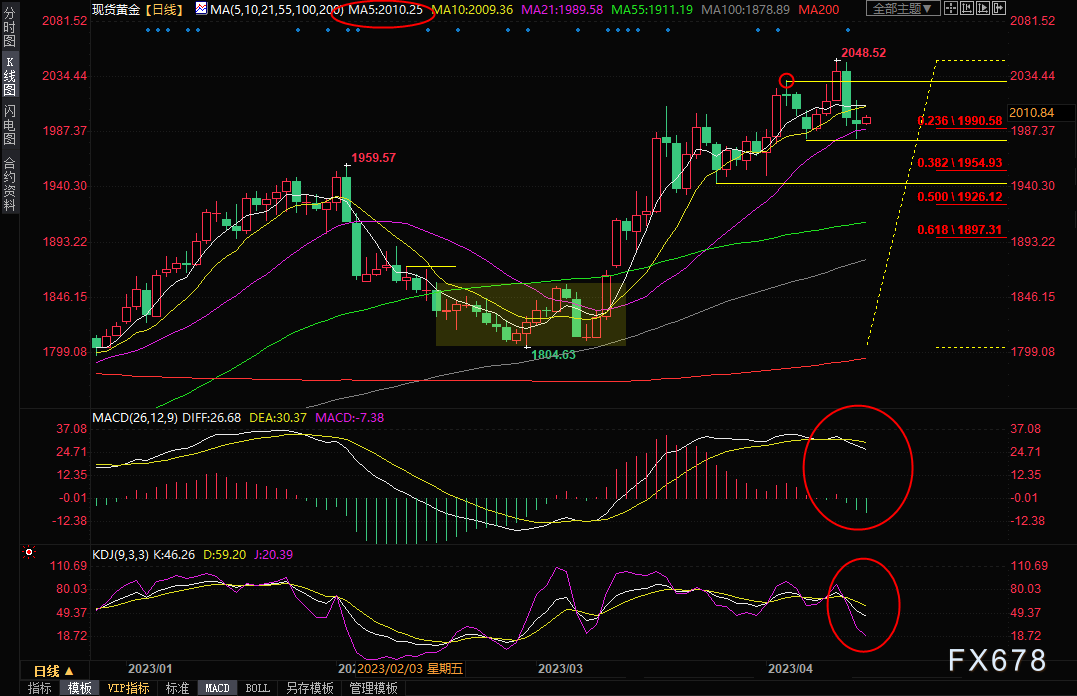Image resolution: width=1077 pixels, height=696 pixels.
Task: Switch to 分时图 side tab
Action: 9,27
